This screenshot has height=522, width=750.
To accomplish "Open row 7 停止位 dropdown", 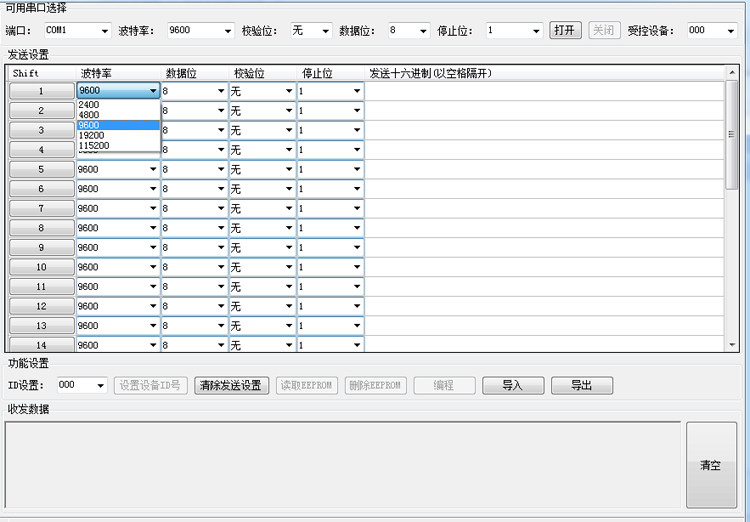I will [331, 209].
